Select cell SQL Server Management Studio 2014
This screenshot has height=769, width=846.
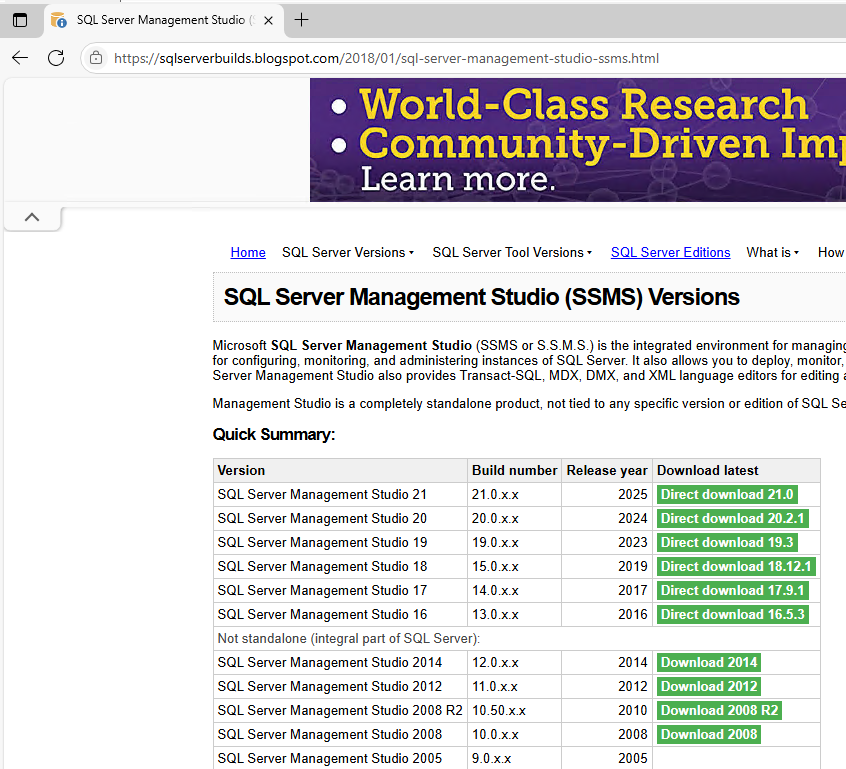click(x=340, y=663)
